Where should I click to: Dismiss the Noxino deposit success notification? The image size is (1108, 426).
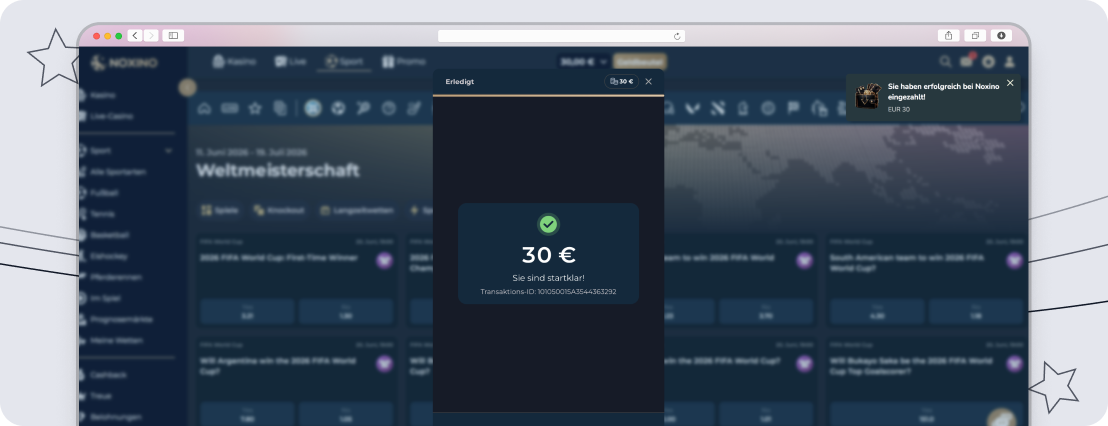1010,83
